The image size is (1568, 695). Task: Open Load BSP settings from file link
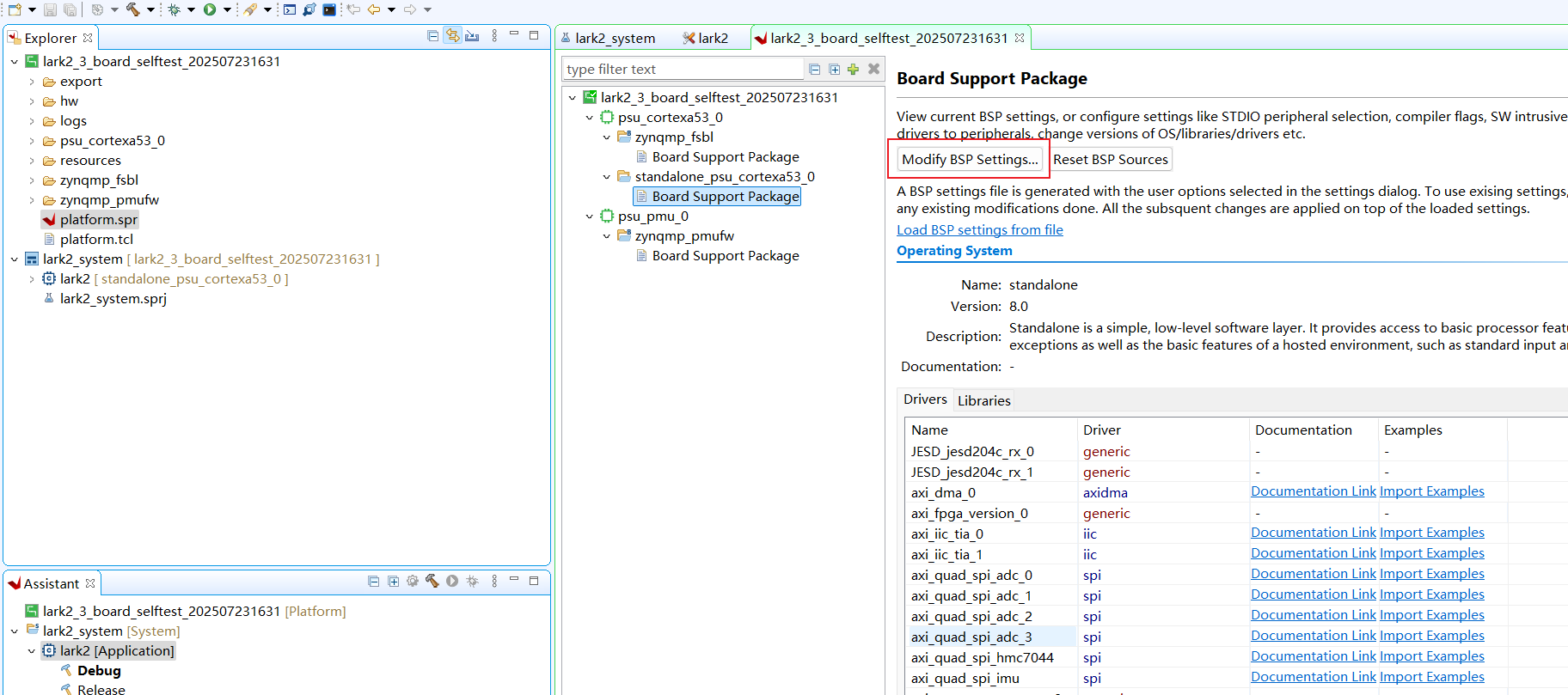[x=980, y=229]
